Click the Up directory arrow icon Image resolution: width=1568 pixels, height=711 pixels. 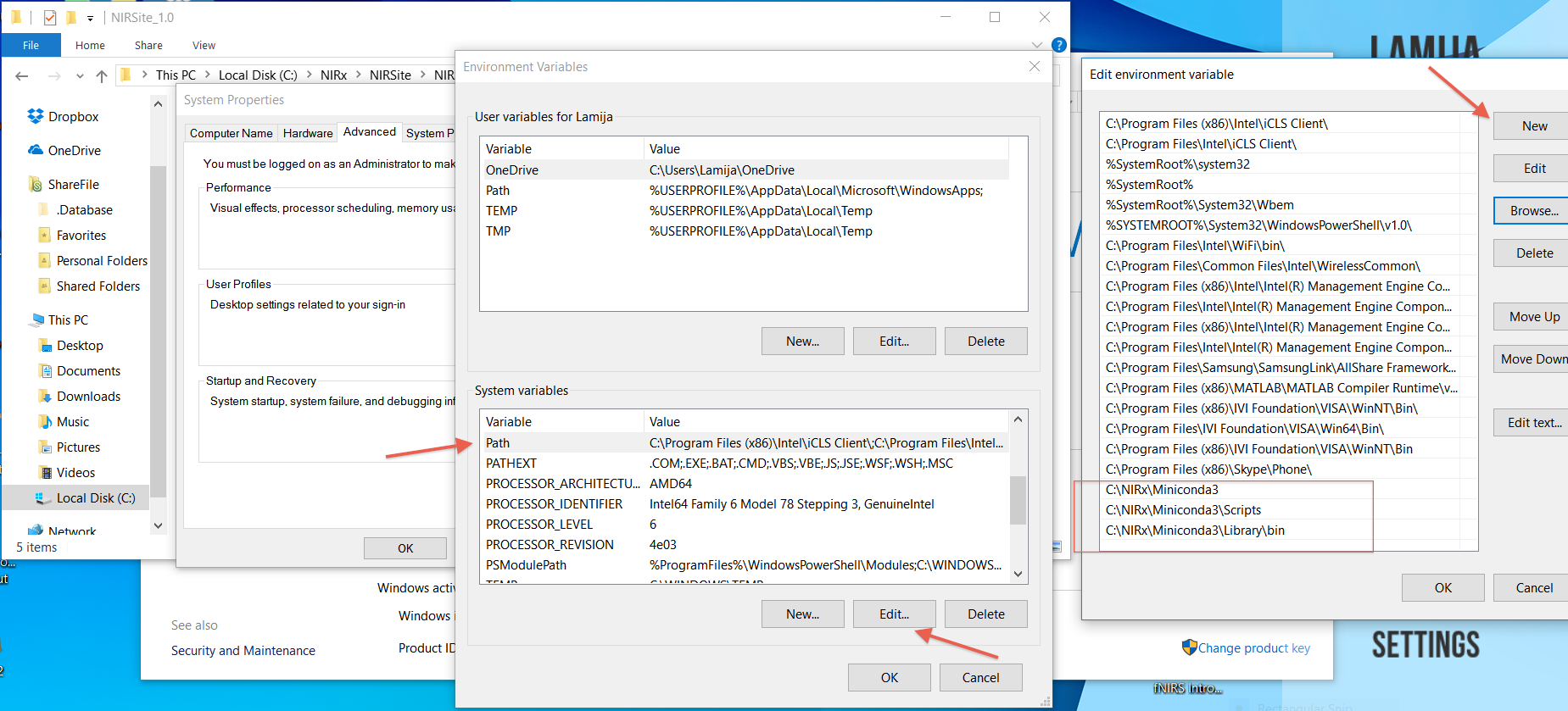[102, 75]
